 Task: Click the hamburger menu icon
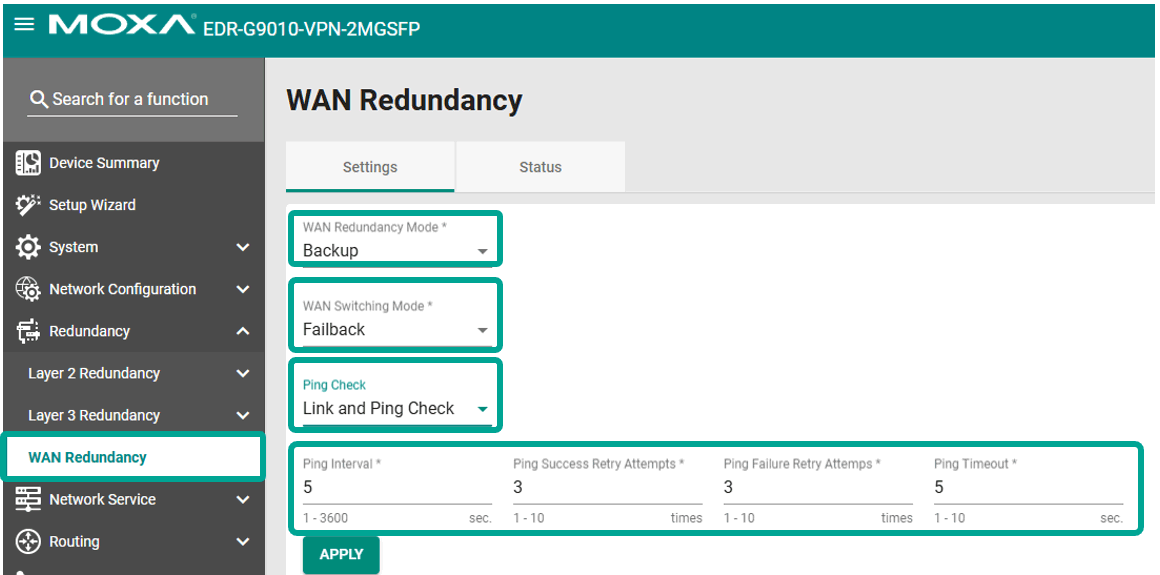[x=24, y=24]
